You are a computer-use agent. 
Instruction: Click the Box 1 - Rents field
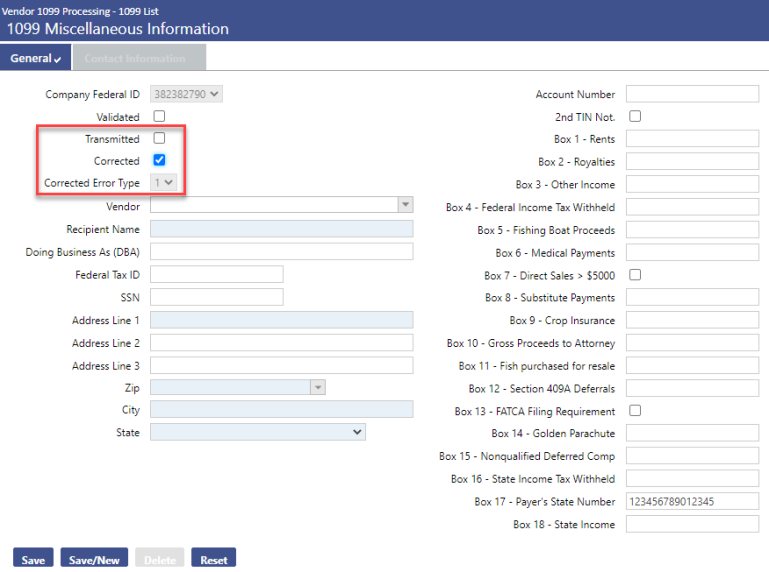click(x=692, y=139)
